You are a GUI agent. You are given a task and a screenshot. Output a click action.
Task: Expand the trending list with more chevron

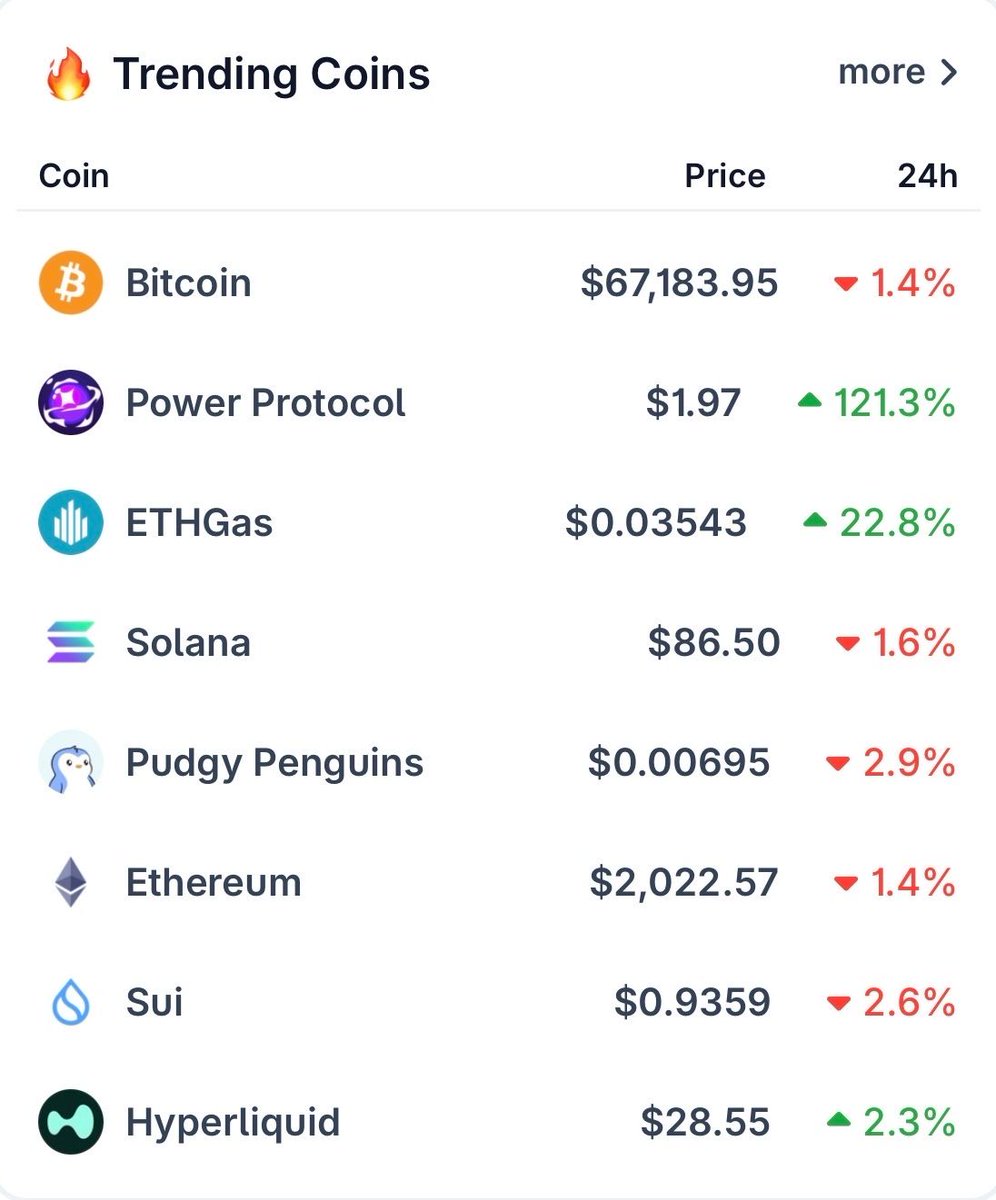point(898,73)
